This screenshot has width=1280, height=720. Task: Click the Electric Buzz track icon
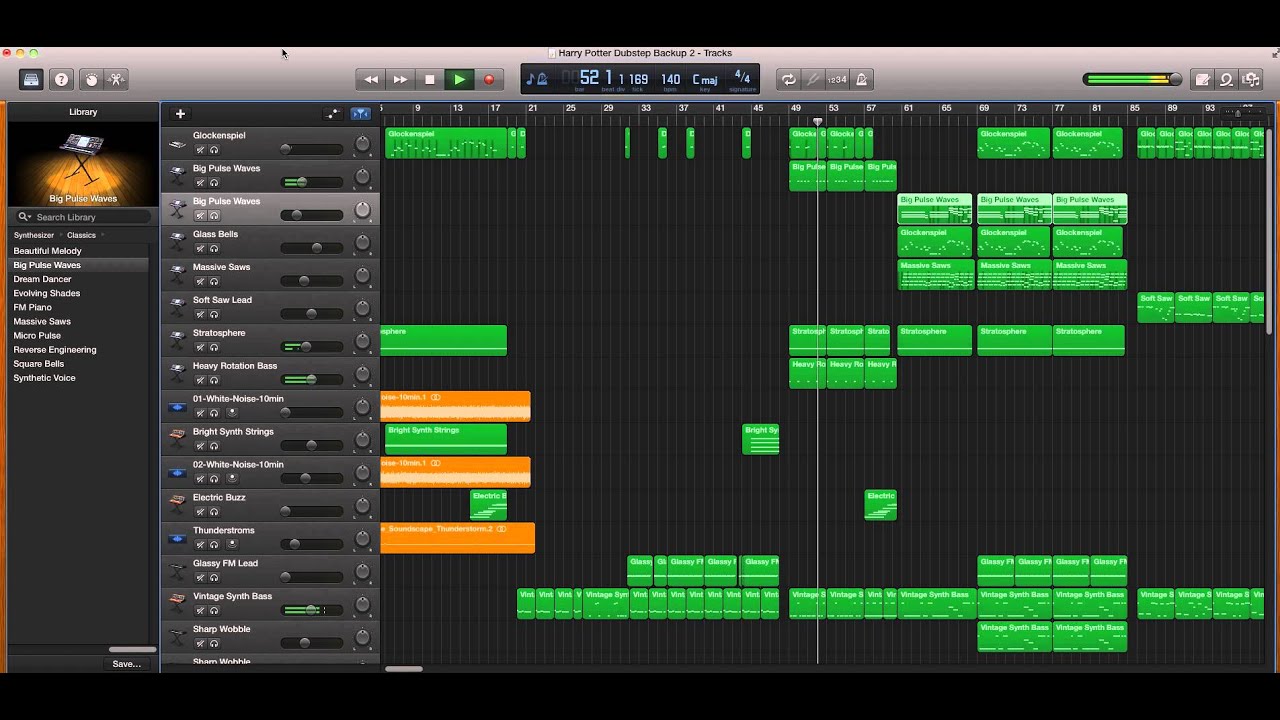177,506
